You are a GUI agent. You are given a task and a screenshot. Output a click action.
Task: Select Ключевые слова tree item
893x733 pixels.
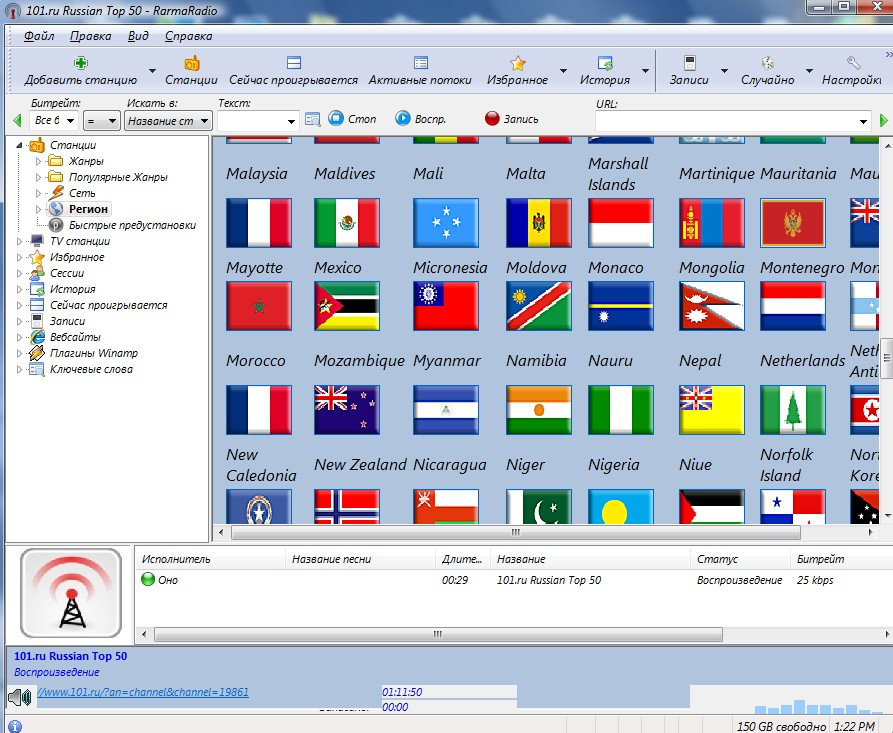pyautogui.click(x=91, y=369)
